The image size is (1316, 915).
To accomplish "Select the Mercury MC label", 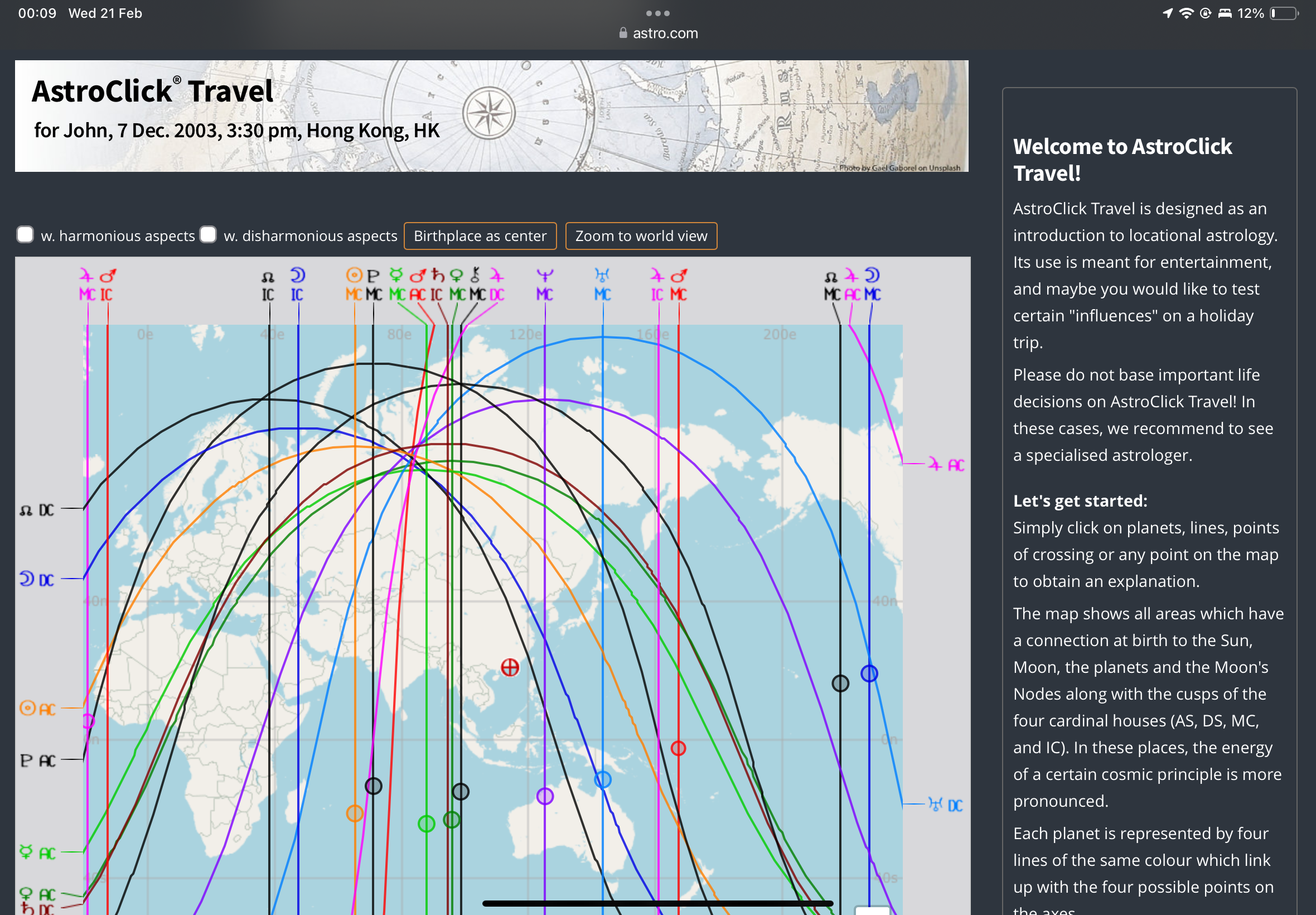I will point(396,285).
